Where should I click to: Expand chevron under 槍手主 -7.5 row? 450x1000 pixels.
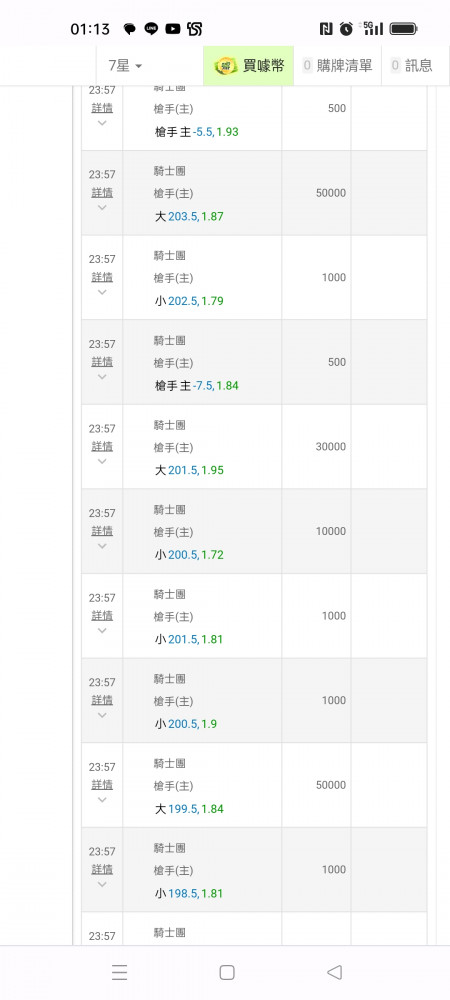pyautogui.click(x=102, y=377)
